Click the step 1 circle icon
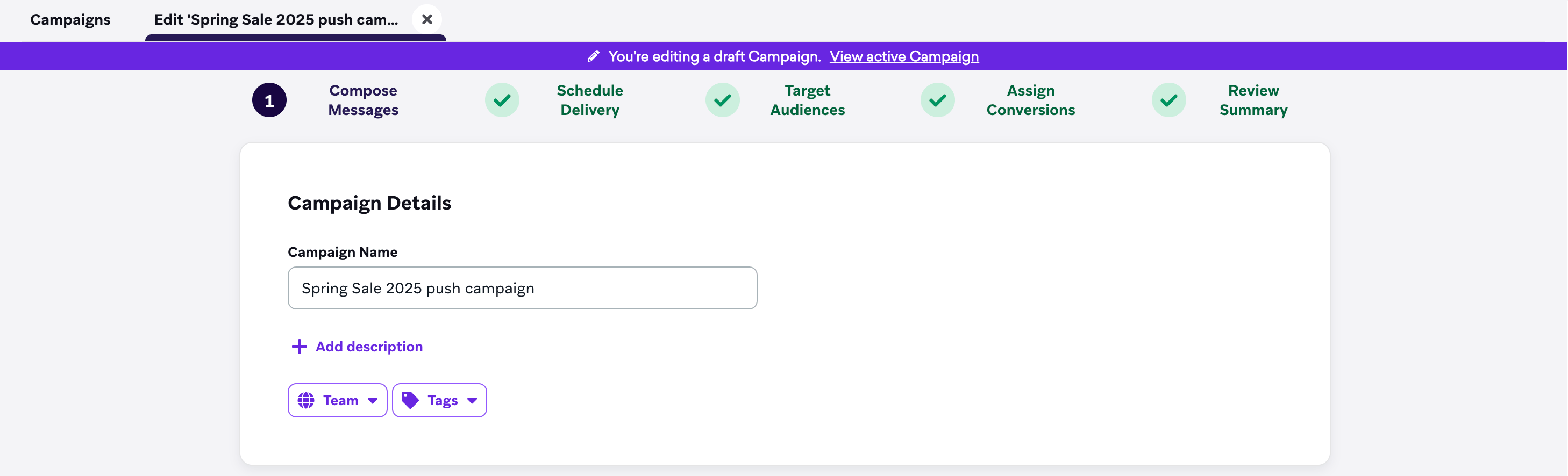This screenshot has height=476, width=1568. [269, 100]
